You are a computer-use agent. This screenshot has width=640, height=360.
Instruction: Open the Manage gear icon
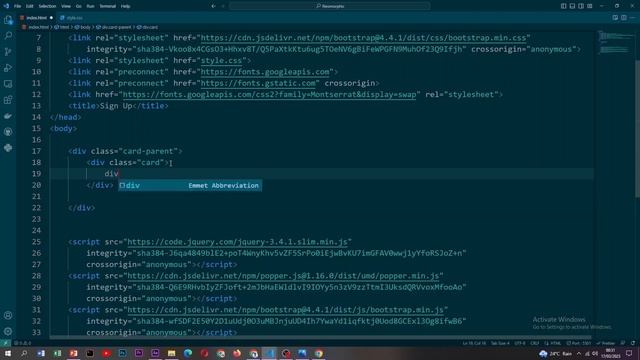point(8,331)
